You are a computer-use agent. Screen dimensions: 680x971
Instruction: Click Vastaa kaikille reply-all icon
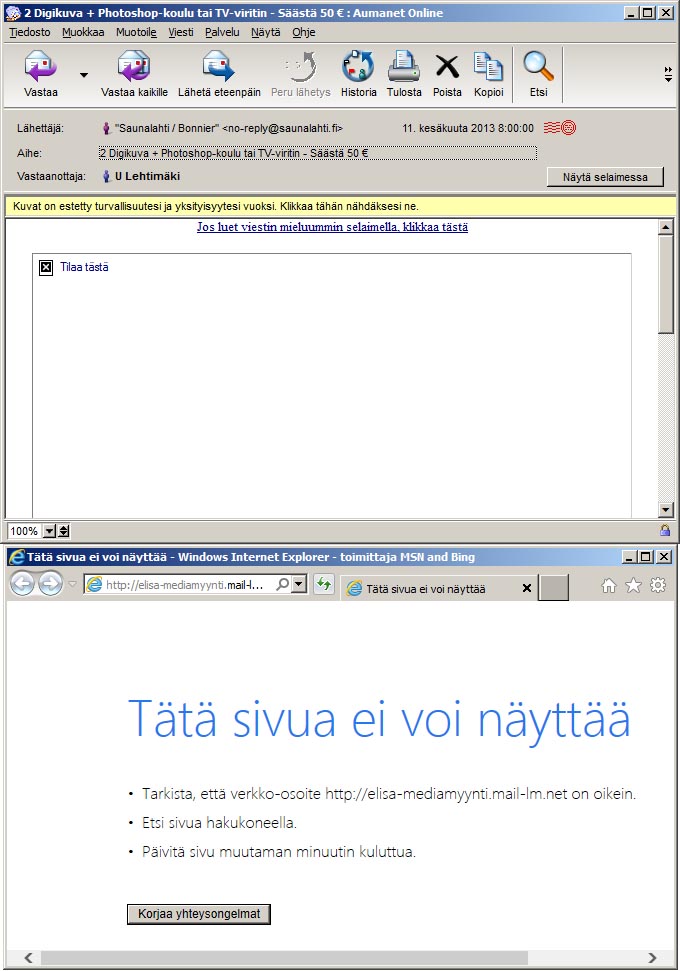pyautogui.click(x=134, y=67)
